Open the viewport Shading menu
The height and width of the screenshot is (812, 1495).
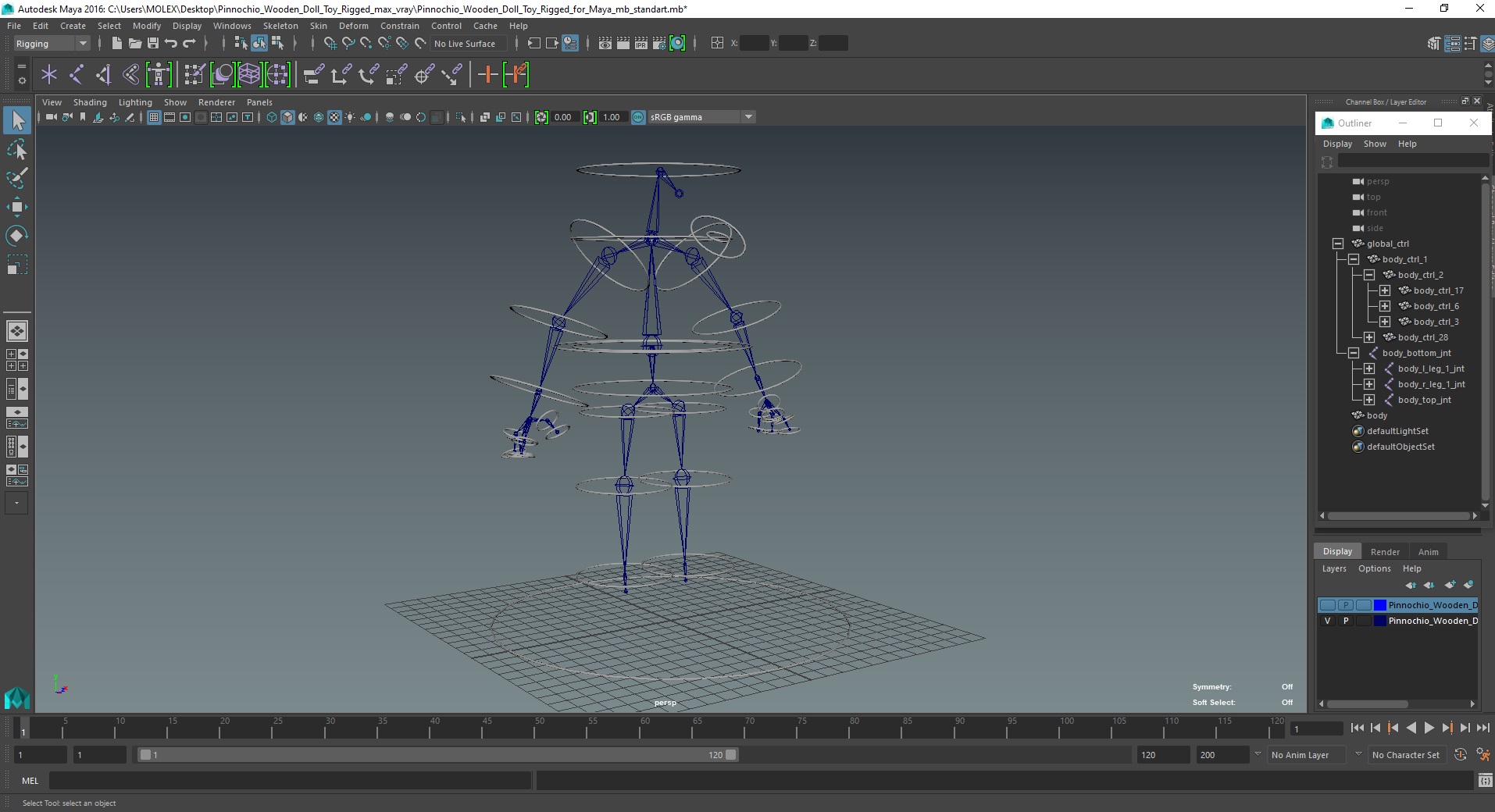[x=90, y=102]
